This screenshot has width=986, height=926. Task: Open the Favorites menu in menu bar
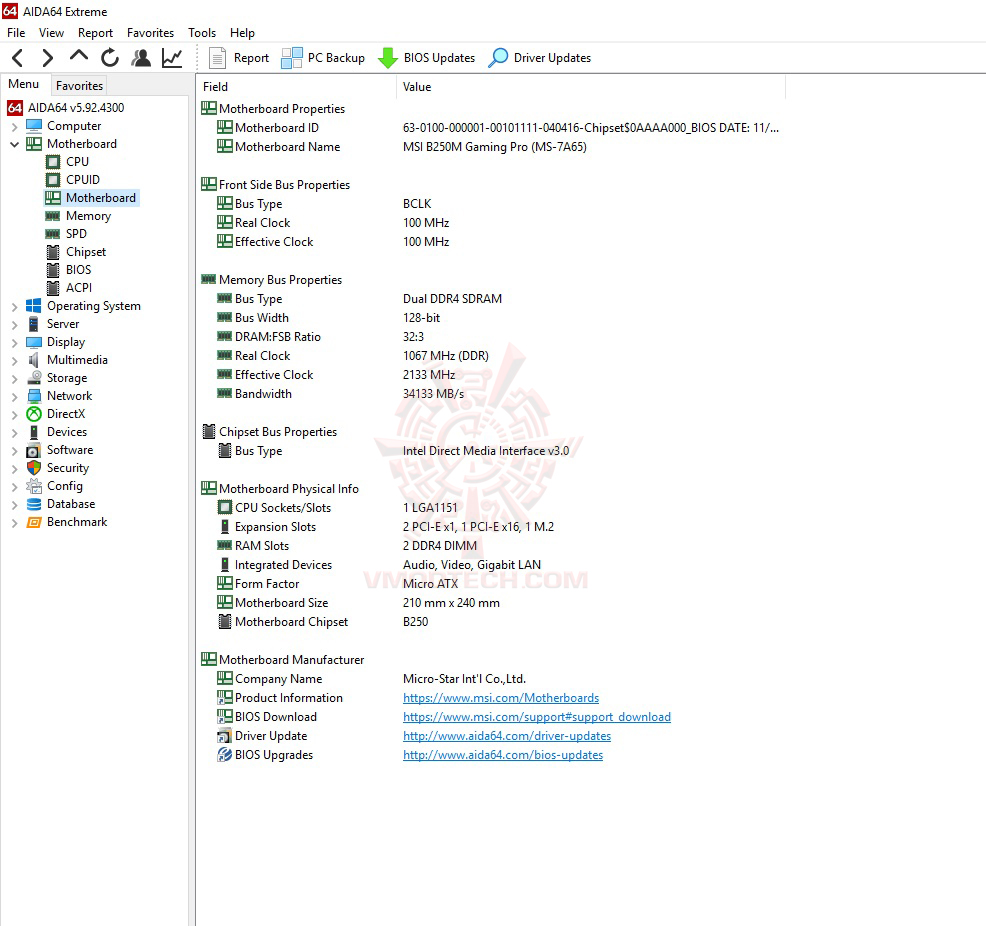click(150, 33)
